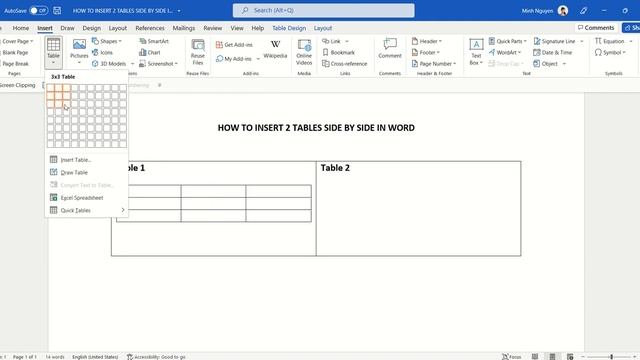Image resolution: width=640 pixels, height=360 pixels.
Task: Insert a Bookmark
Action: [338, 53]
